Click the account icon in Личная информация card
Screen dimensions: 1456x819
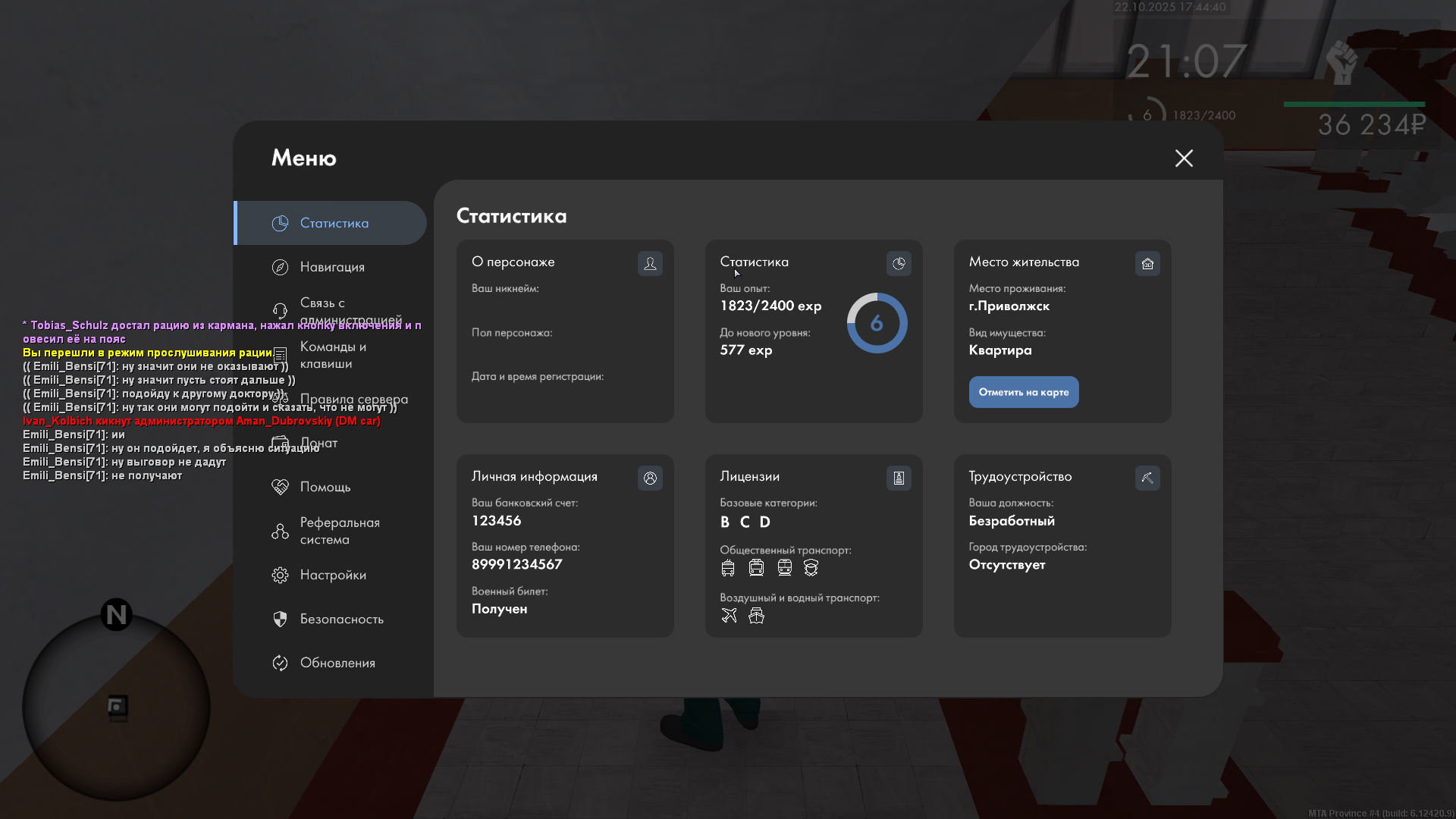(650, 479)
